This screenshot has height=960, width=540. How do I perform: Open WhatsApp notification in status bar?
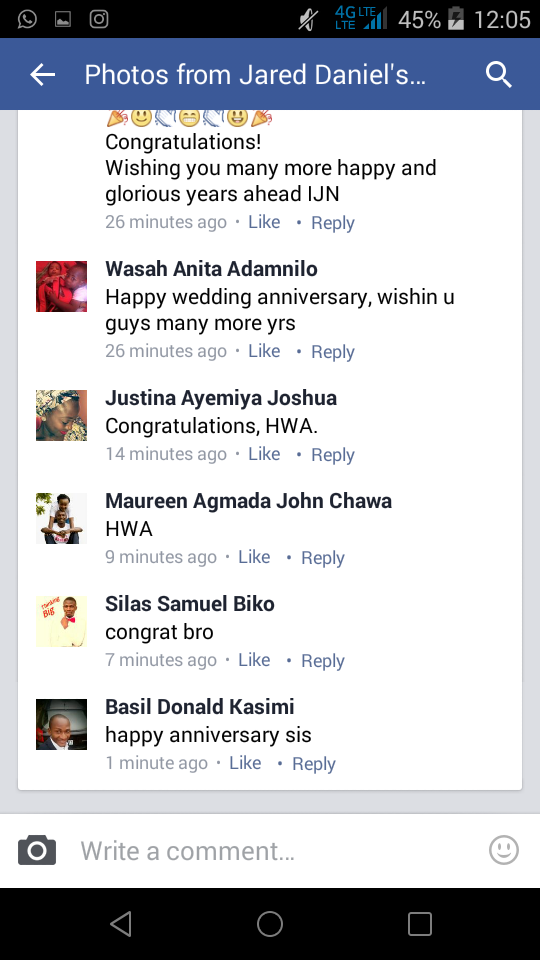tap(27, 20)
